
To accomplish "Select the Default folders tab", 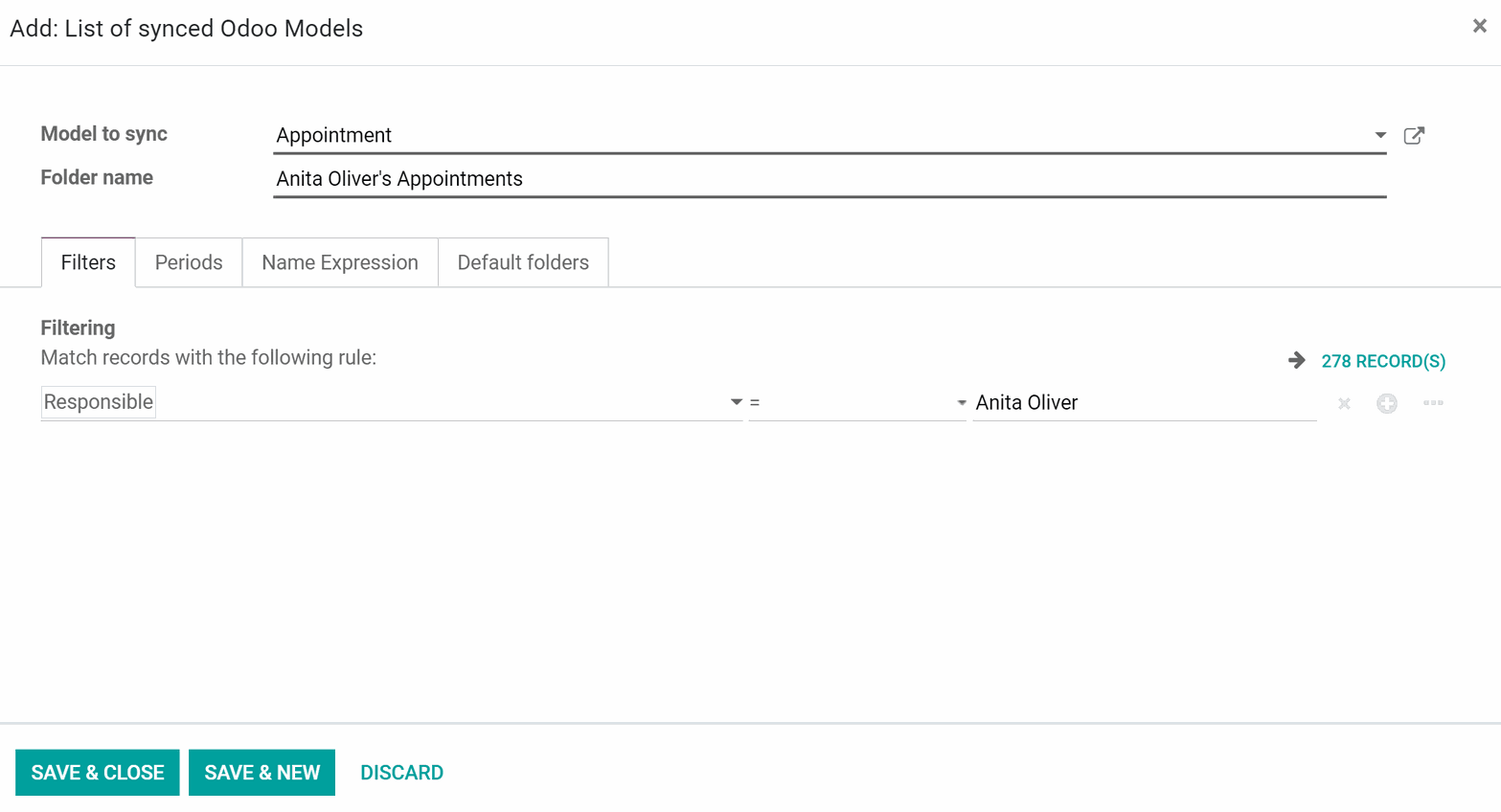I will click(x=523, y=262).
